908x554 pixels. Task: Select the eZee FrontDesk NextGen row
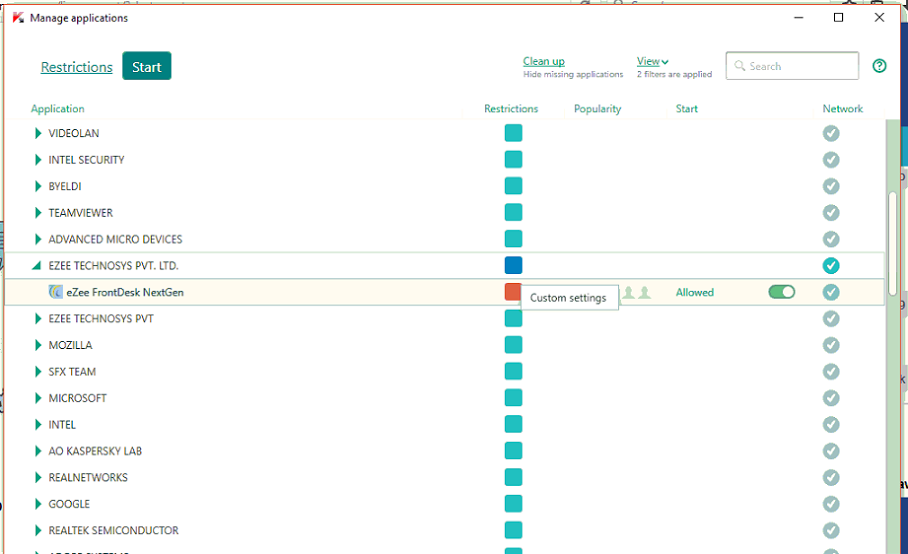[444, 292]
